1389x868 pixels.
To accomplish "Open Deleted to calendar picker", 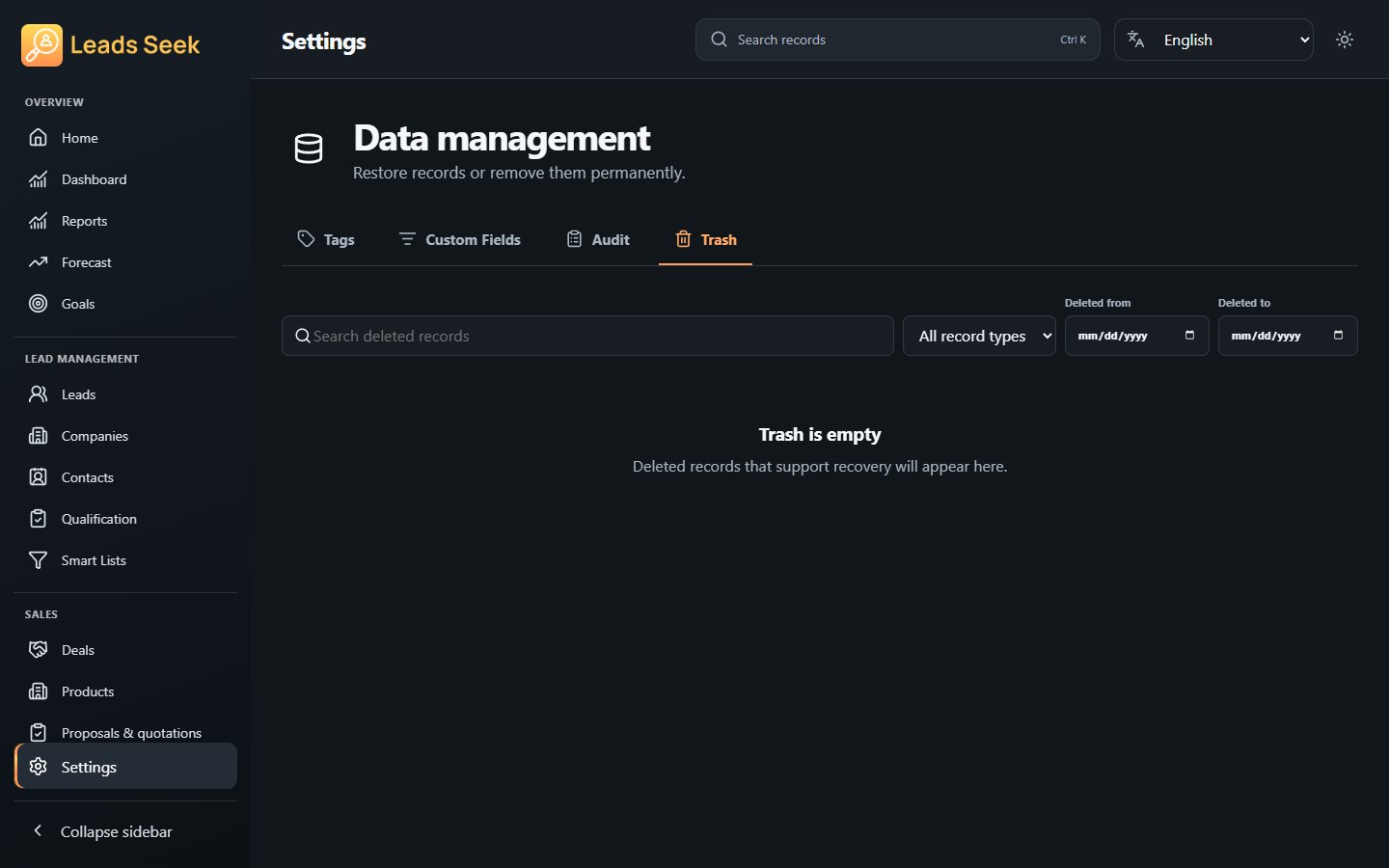I will [1338, 336].
